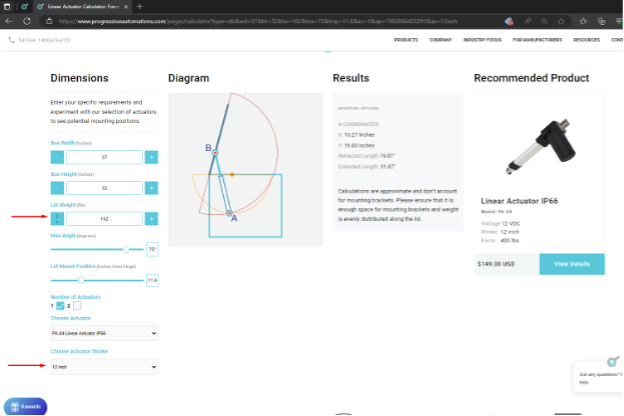Click the Extended Length result
Screen dimensions: 624x416
coord(367,167)
